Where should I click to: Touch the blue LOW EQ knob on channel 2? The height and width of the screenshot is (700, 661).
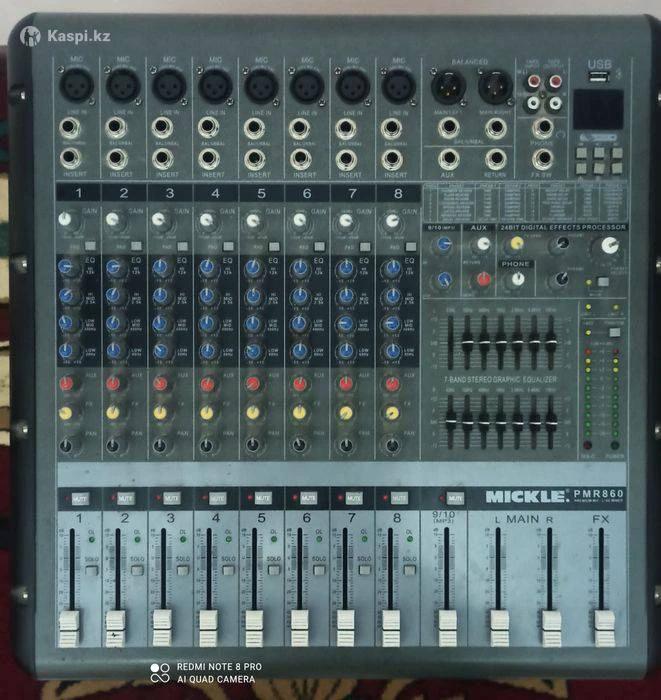(114, 351)
